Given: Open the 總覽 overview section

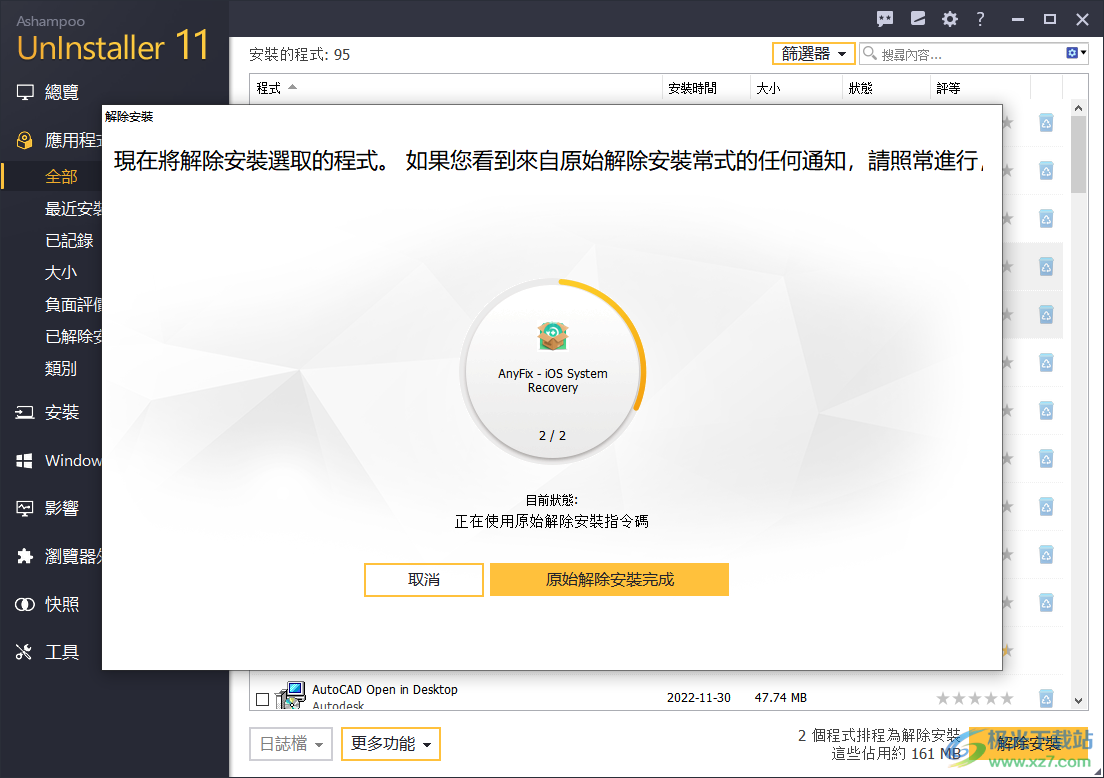Looking at the screenshot, I should pyautogui.click(x=61, y=92).
